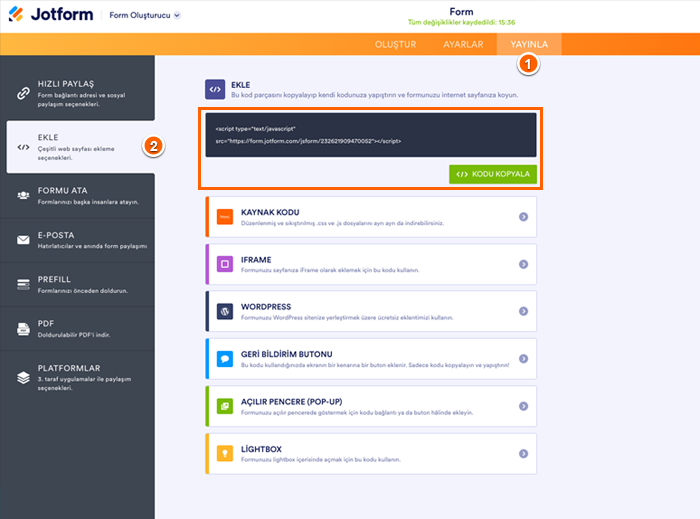Click the Jotform logo

tap(51, 14)
